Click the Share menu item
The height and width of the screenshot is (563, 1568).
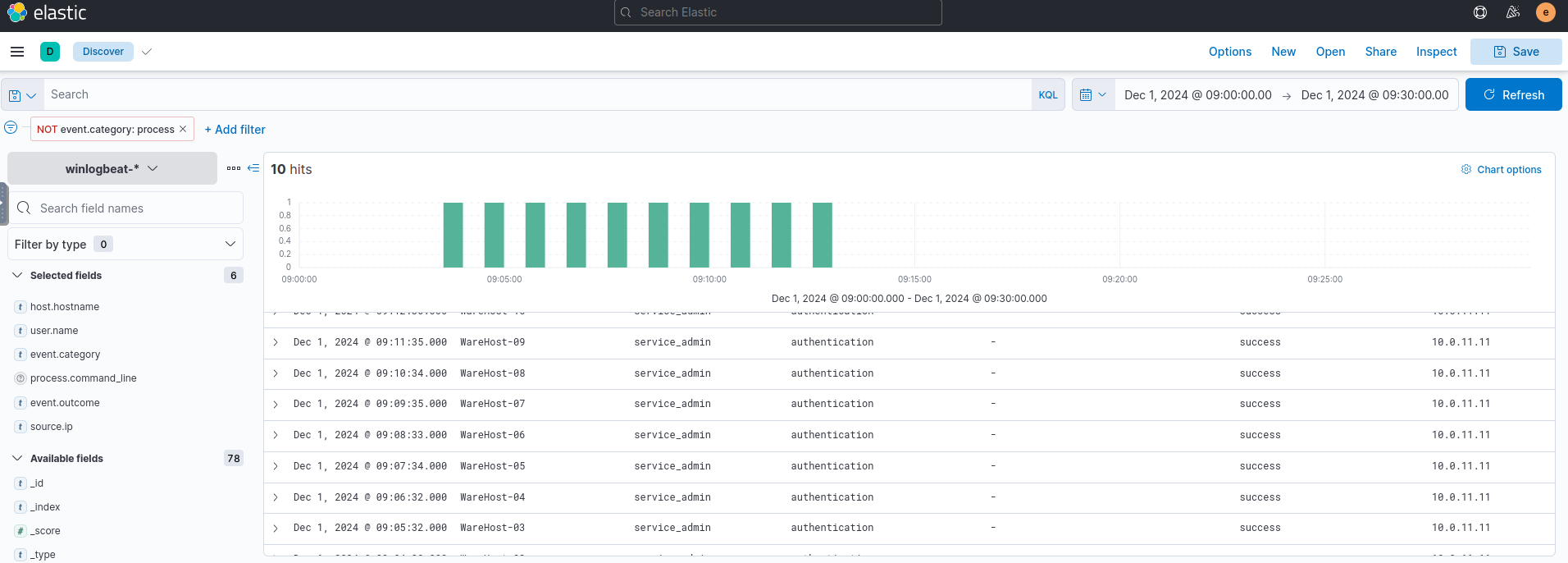click(x=1380, y=52)
